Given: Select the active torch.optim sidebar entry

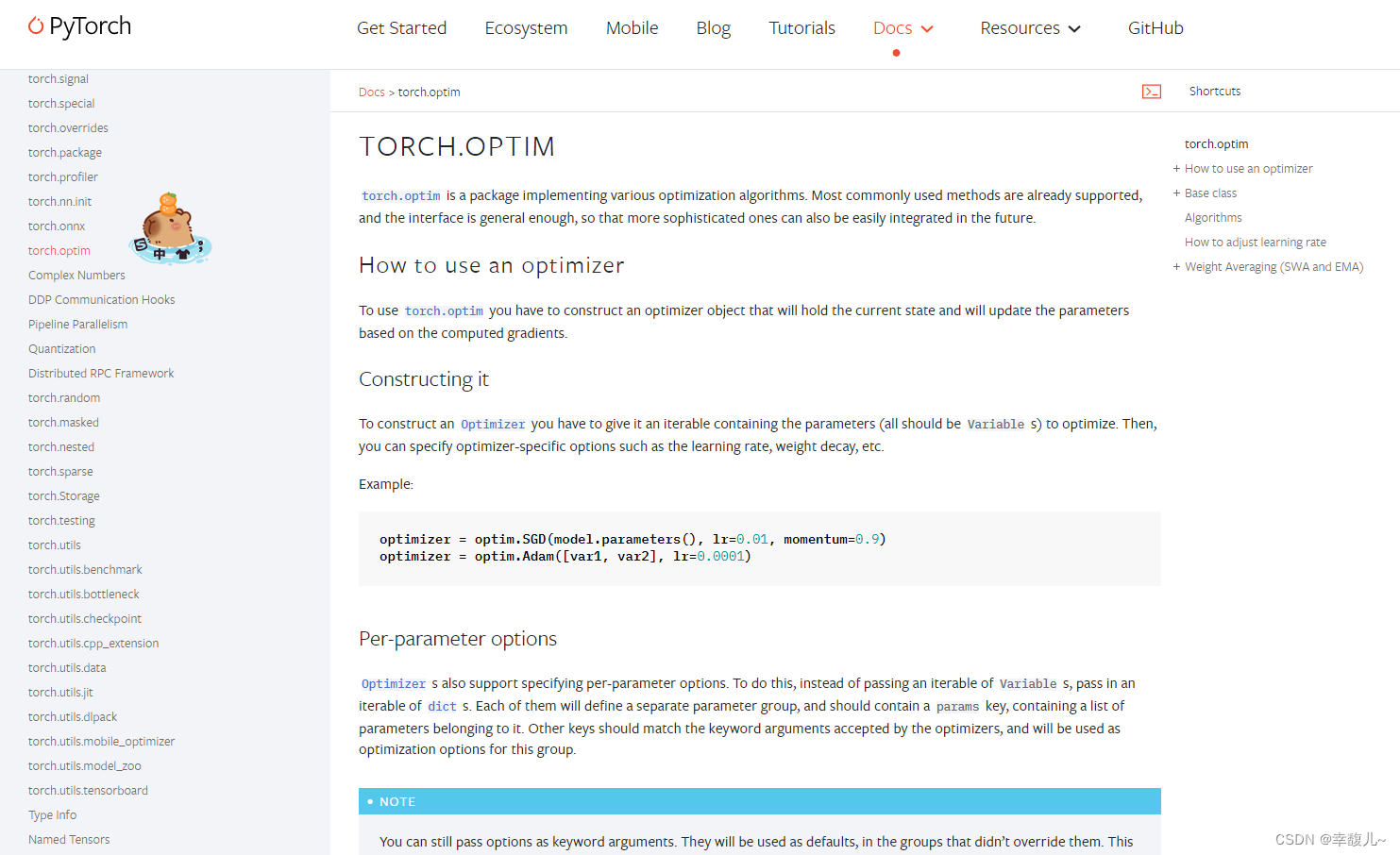Looking at the screenshot, I should [59, 251].
